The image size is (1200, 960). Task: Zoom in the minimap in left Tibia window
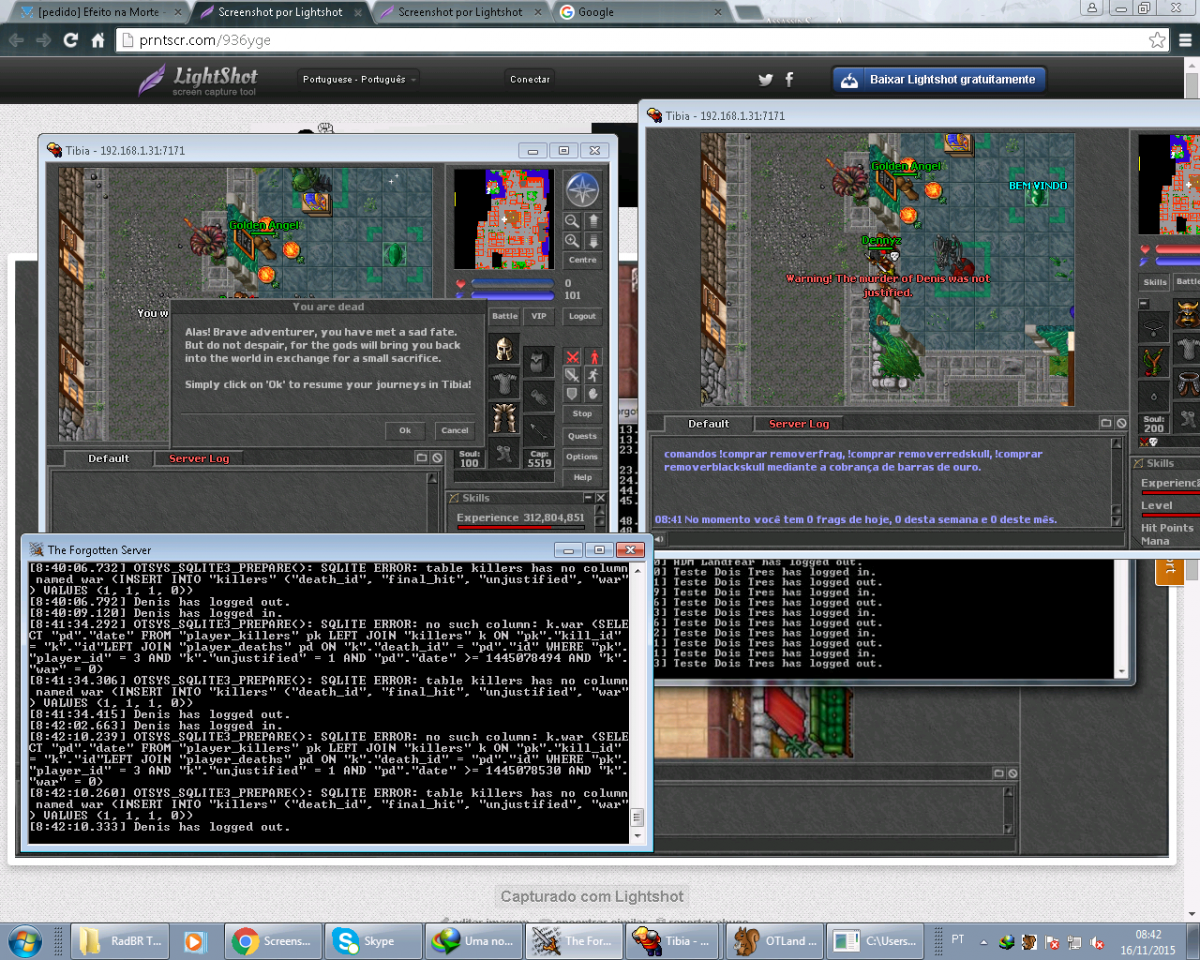tap(572, 241)
